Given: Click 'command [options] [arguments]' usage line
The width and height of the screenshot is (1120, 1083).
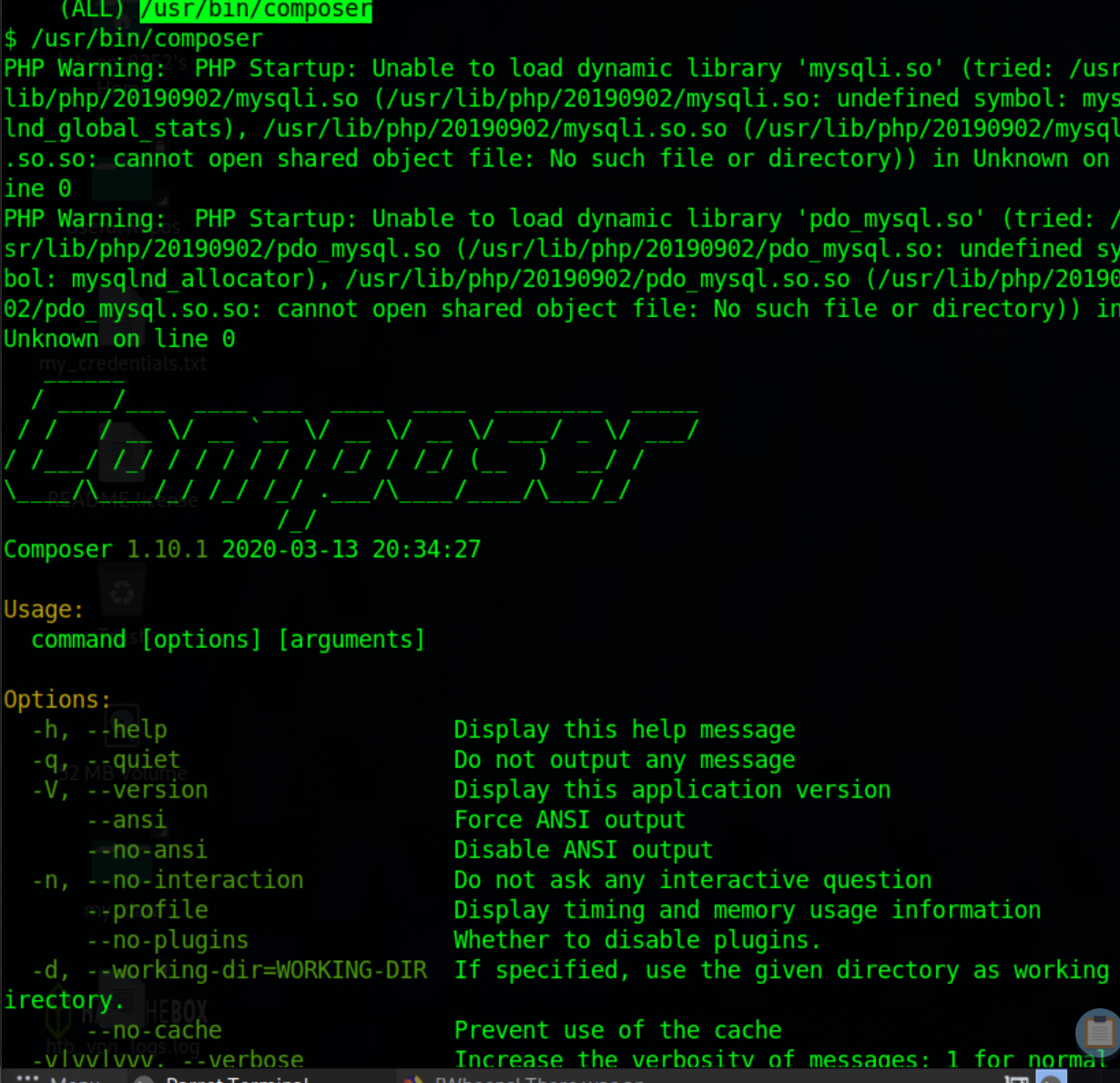Looking at the screenshot, I should (229, 640).
